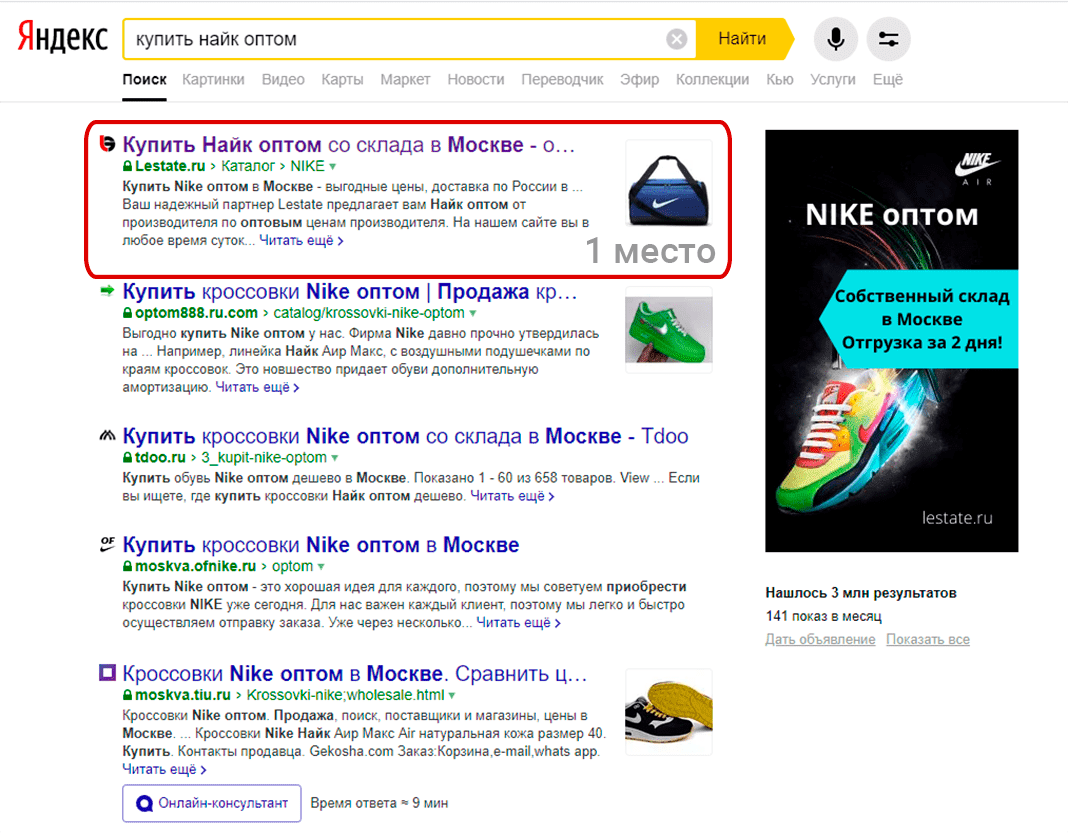Click the Каталог breadcrumb link

click(x=248, y=166)
